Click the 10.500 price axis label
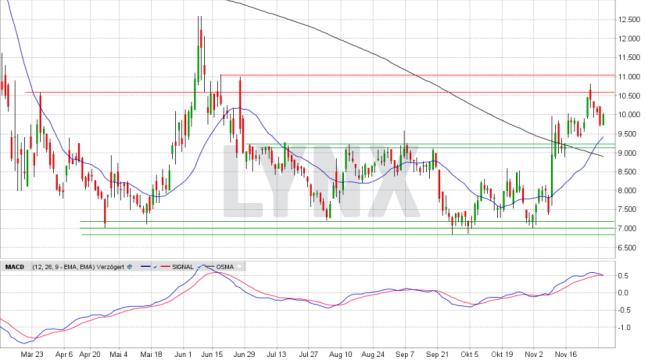 click(629, 96)
